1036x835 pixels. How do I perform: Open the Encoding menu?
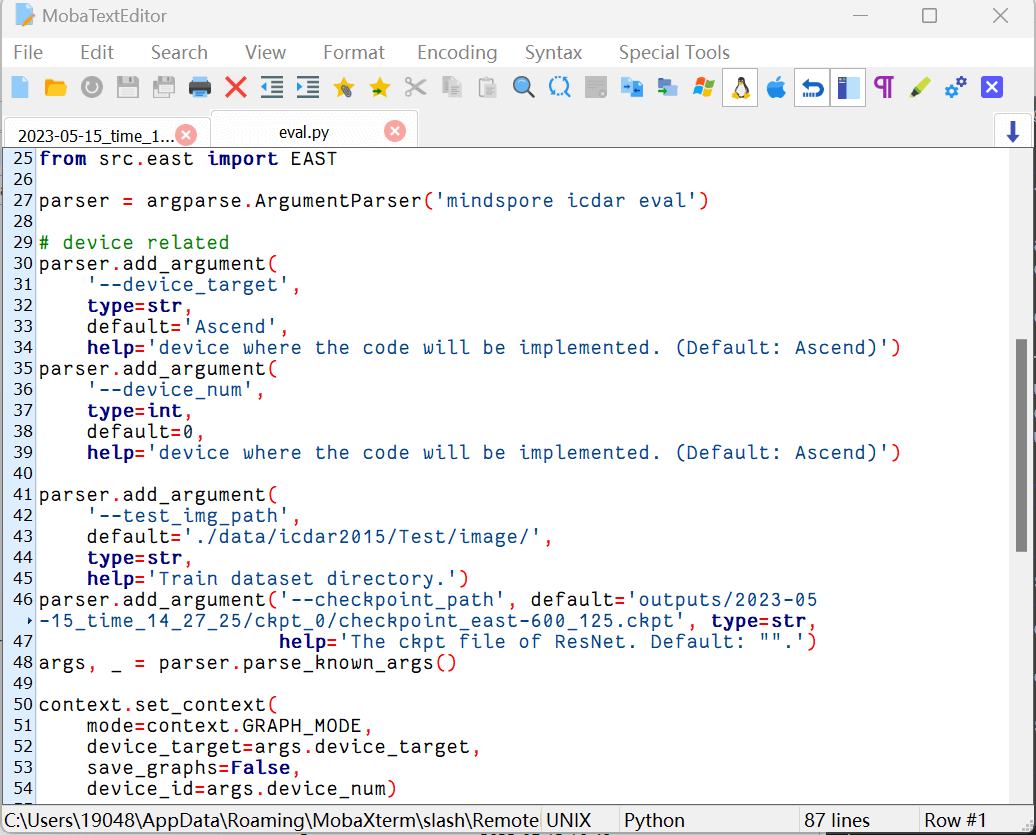pyautogui.click(x=457, y=53)
